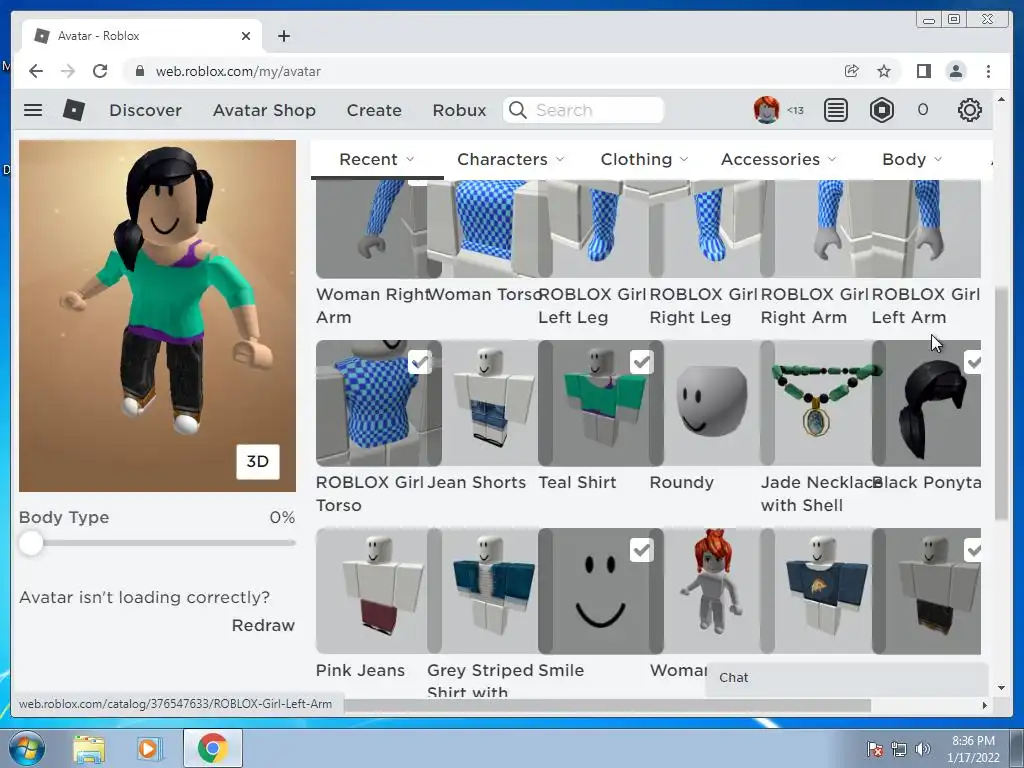1024x768 pixels.
Task: Select the Roundy head thumbnail
Action: (712, 403)
